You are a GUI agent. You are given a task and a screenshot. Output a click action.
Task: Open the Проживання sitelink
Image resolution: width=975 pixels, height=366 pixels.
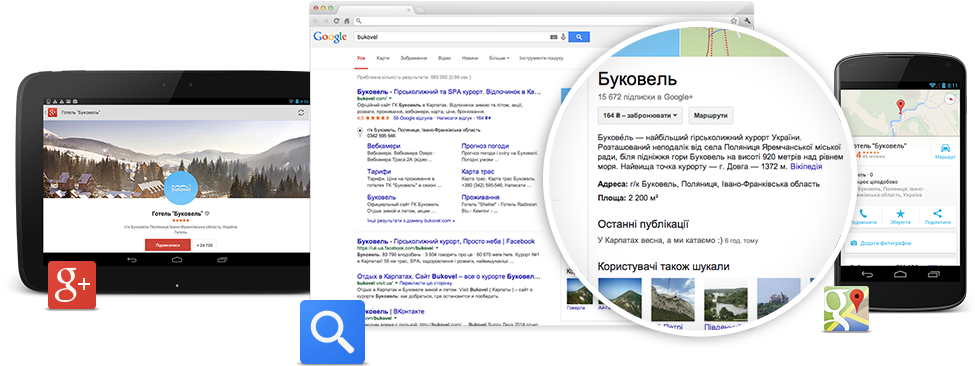click(481, 197)
